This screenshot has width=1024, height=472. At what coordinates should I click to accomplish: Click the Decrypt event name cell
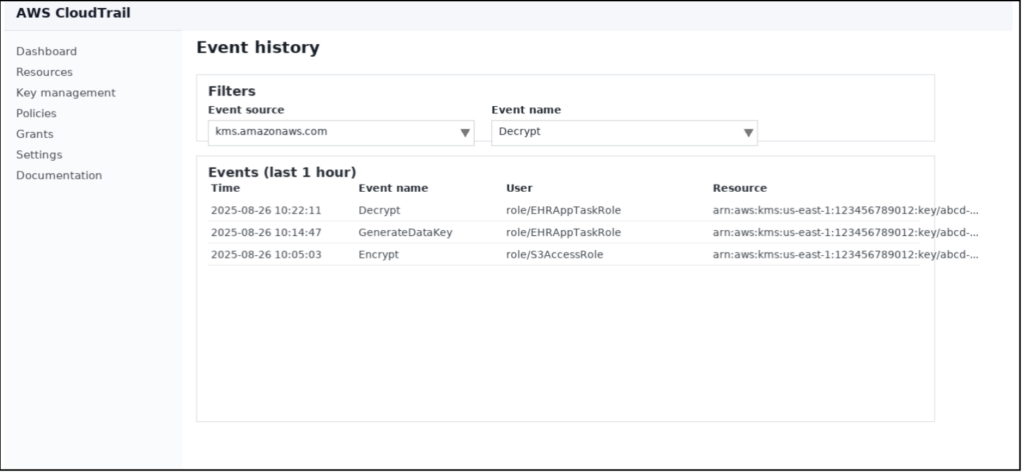click(379, 210)
